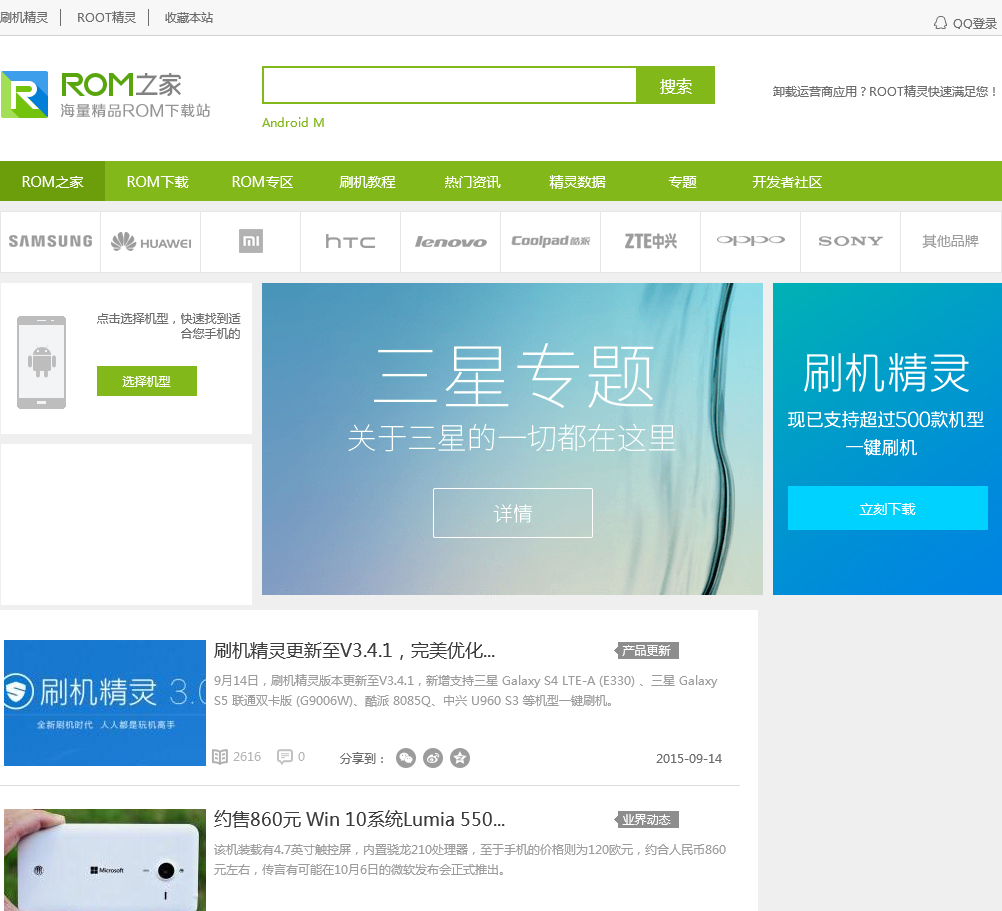Click the 选择机型 button
The image size is (1002, 911).
[x=146, y=381]
